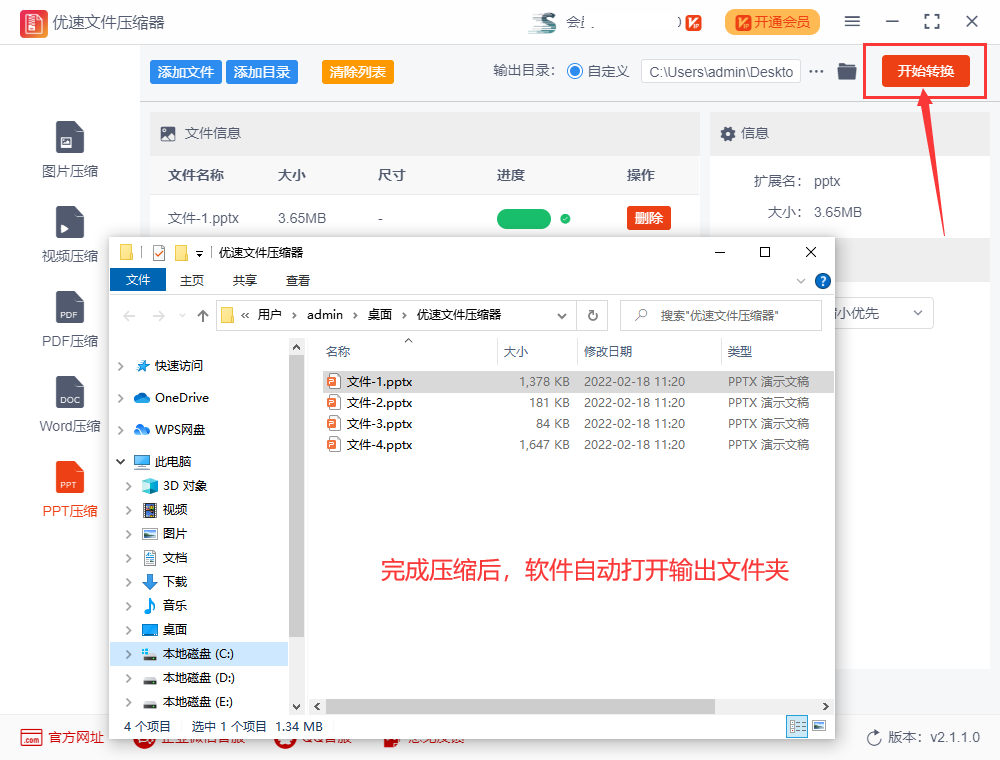Collapse the 此电脑 tree node
Image resolution: width=1000 pixels, height=760 pixels.
point(121,462)
